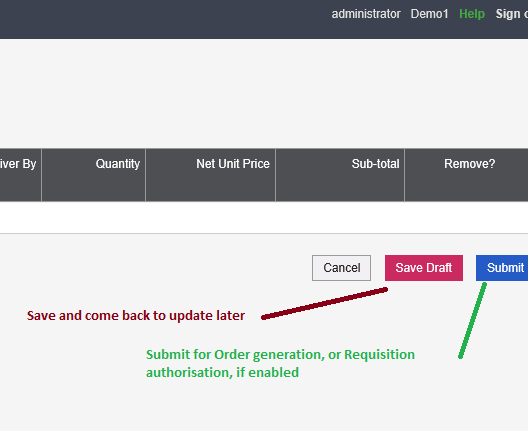Viewport: 528px width, 431px height.
Task: Click the red 'Save and come back' annotation
Action: pyautogui.click(x=136, y=316)
